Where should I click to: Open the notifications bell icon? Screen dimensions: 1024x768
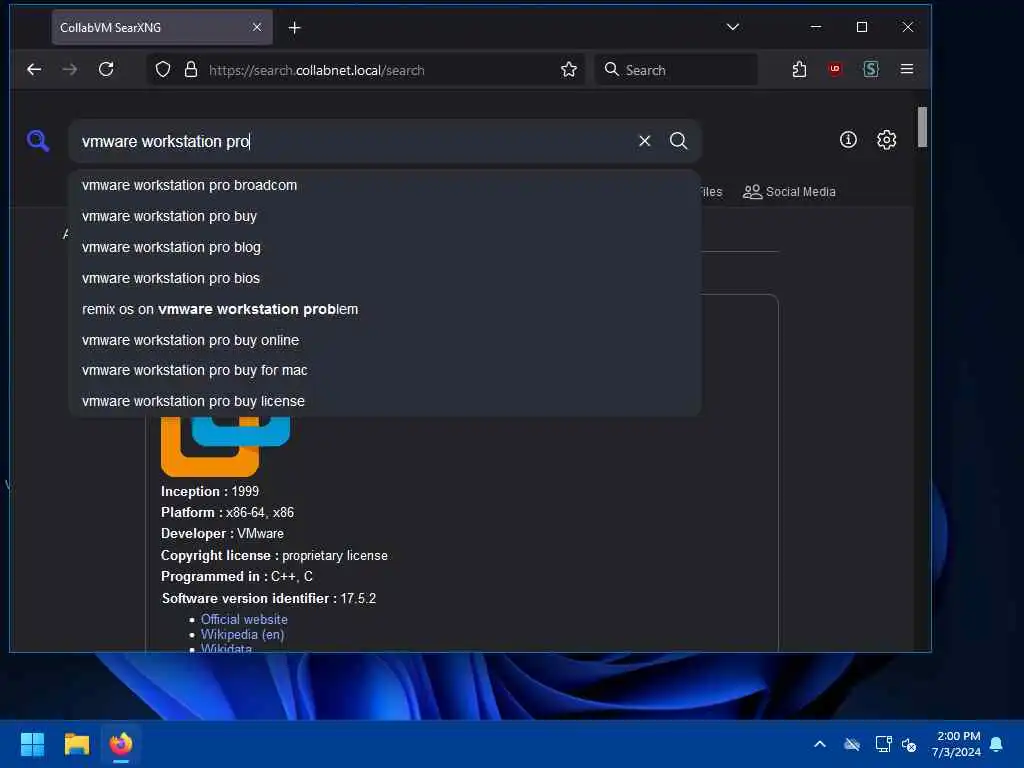point(996,744)
